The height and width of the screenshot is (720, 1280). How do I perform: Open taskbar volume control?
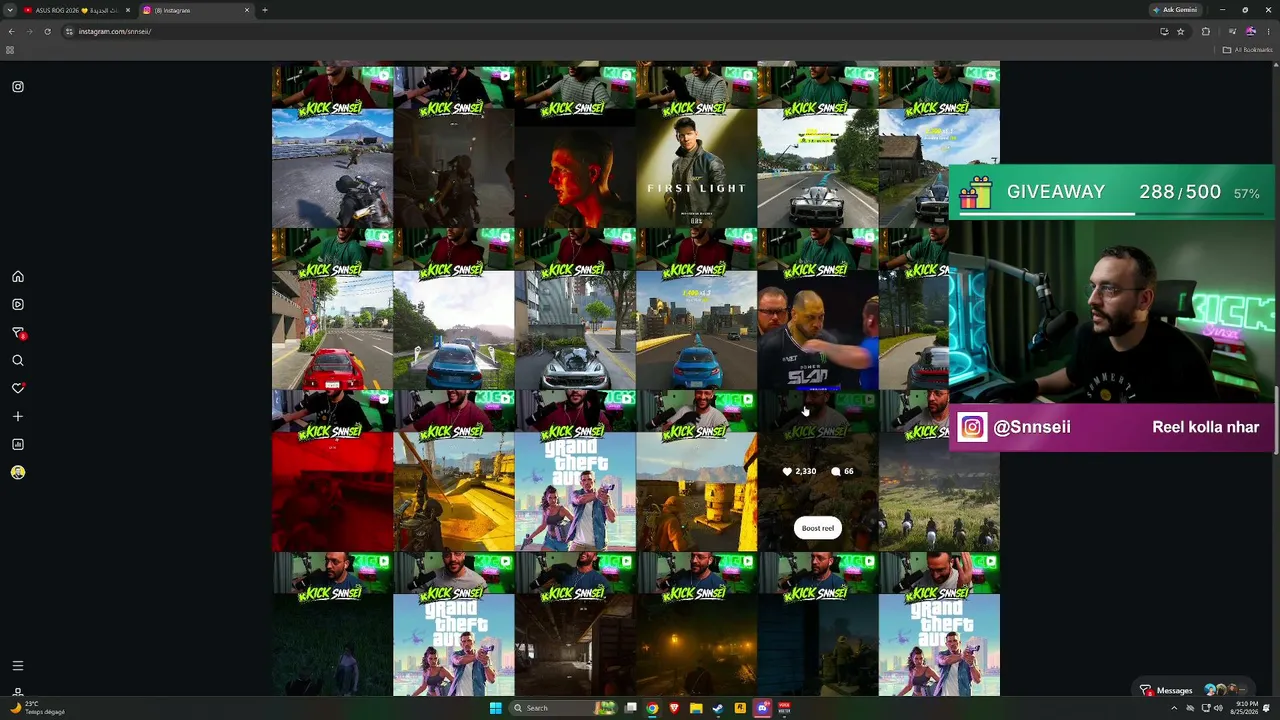pyautogui.click(x=1218, y=708)
